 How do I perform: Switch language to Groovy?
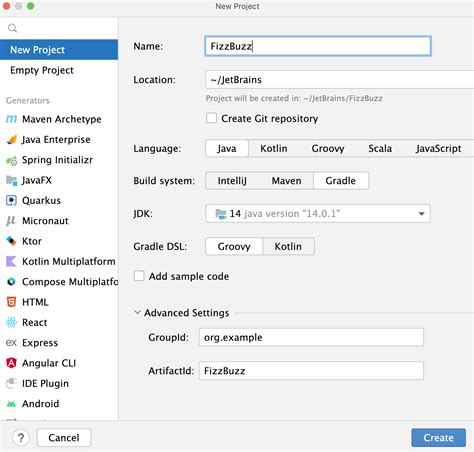pyautogui.click(x=328, y=148)
